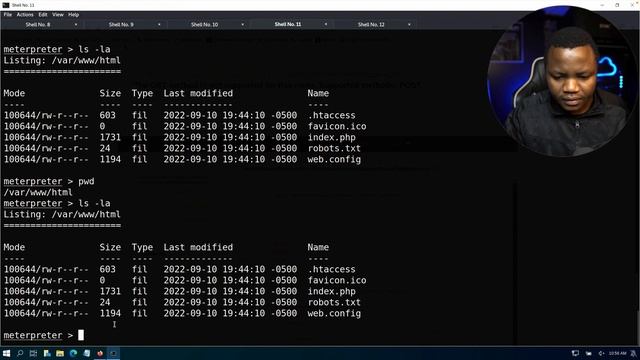The width and height of the screenshot is (640, 360).
Task: Click the 'pwd' command text
Action: tap(86, 181)
